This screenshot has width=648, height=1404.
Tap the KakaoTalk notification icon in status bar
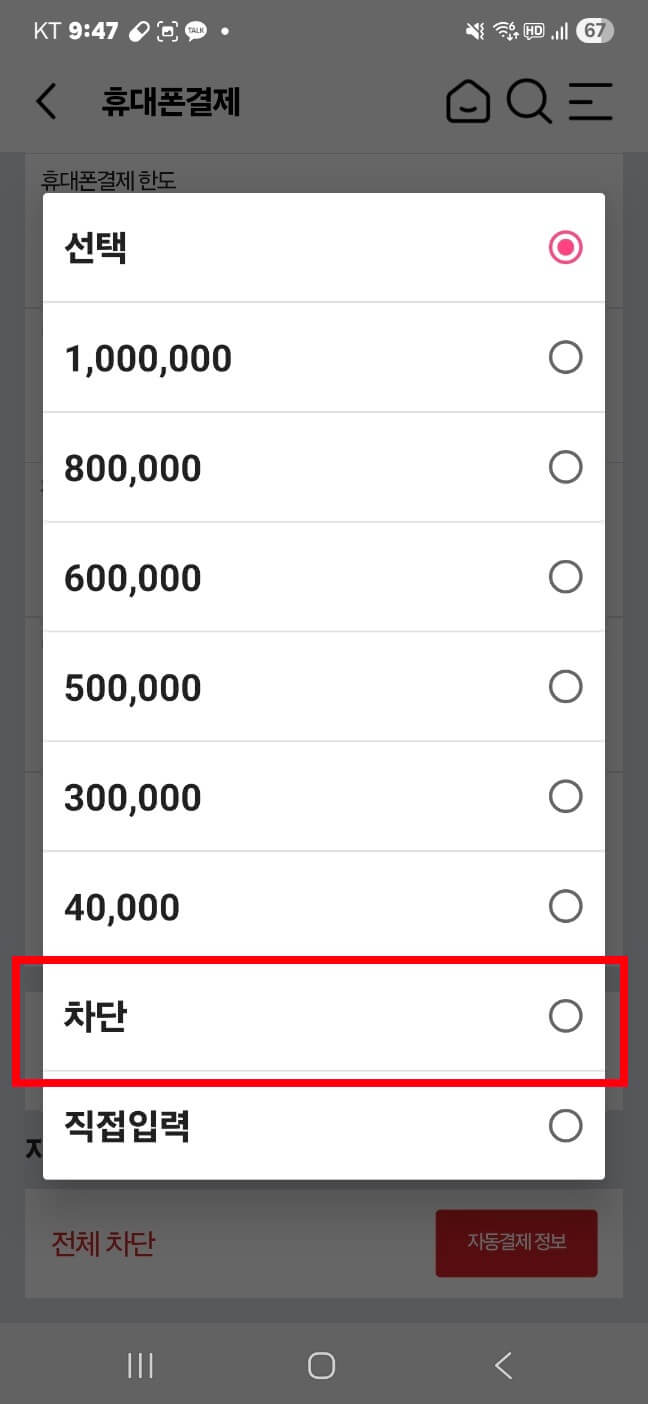[195, 30]
